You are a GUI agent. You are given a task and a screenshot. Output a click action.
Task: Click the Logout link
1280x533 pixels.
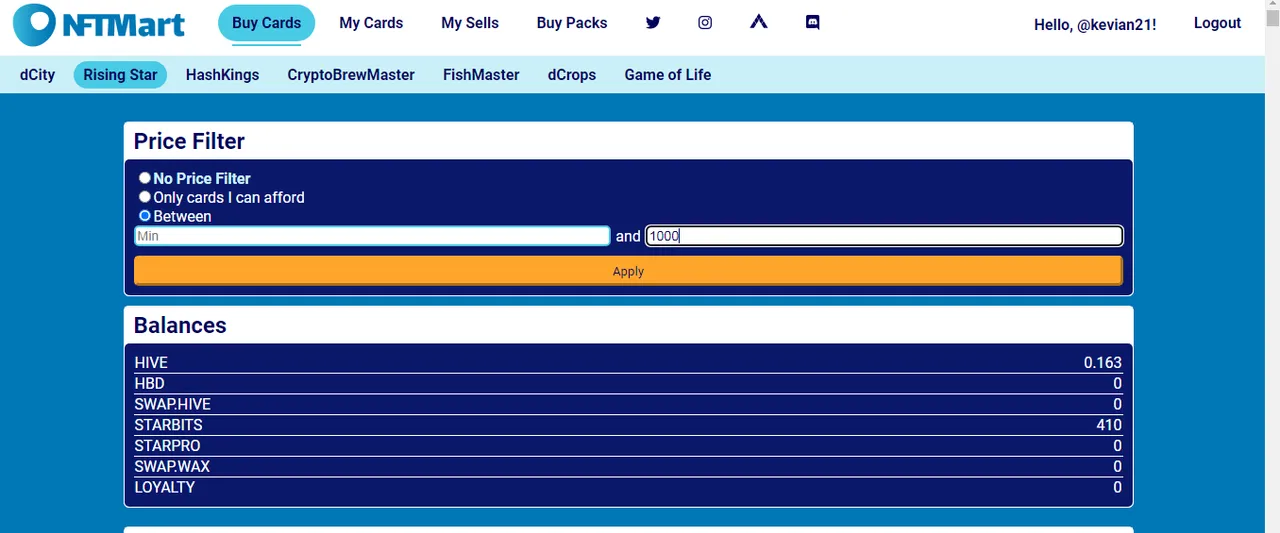1217,23
